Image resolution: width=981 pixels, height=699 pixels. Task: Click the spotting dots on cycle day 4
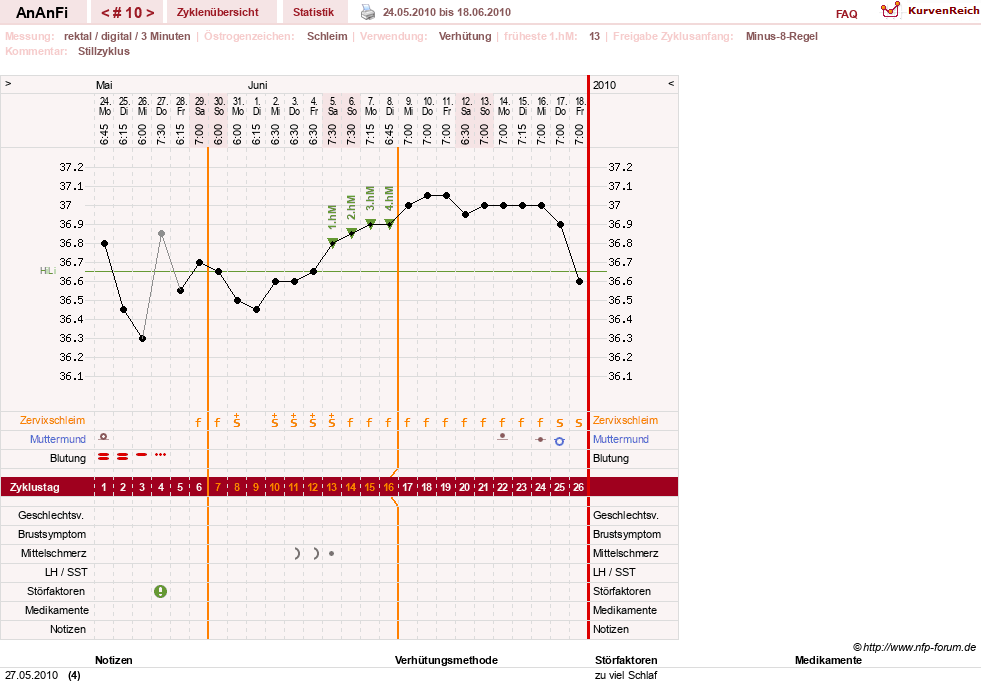(x=161, y=454)
